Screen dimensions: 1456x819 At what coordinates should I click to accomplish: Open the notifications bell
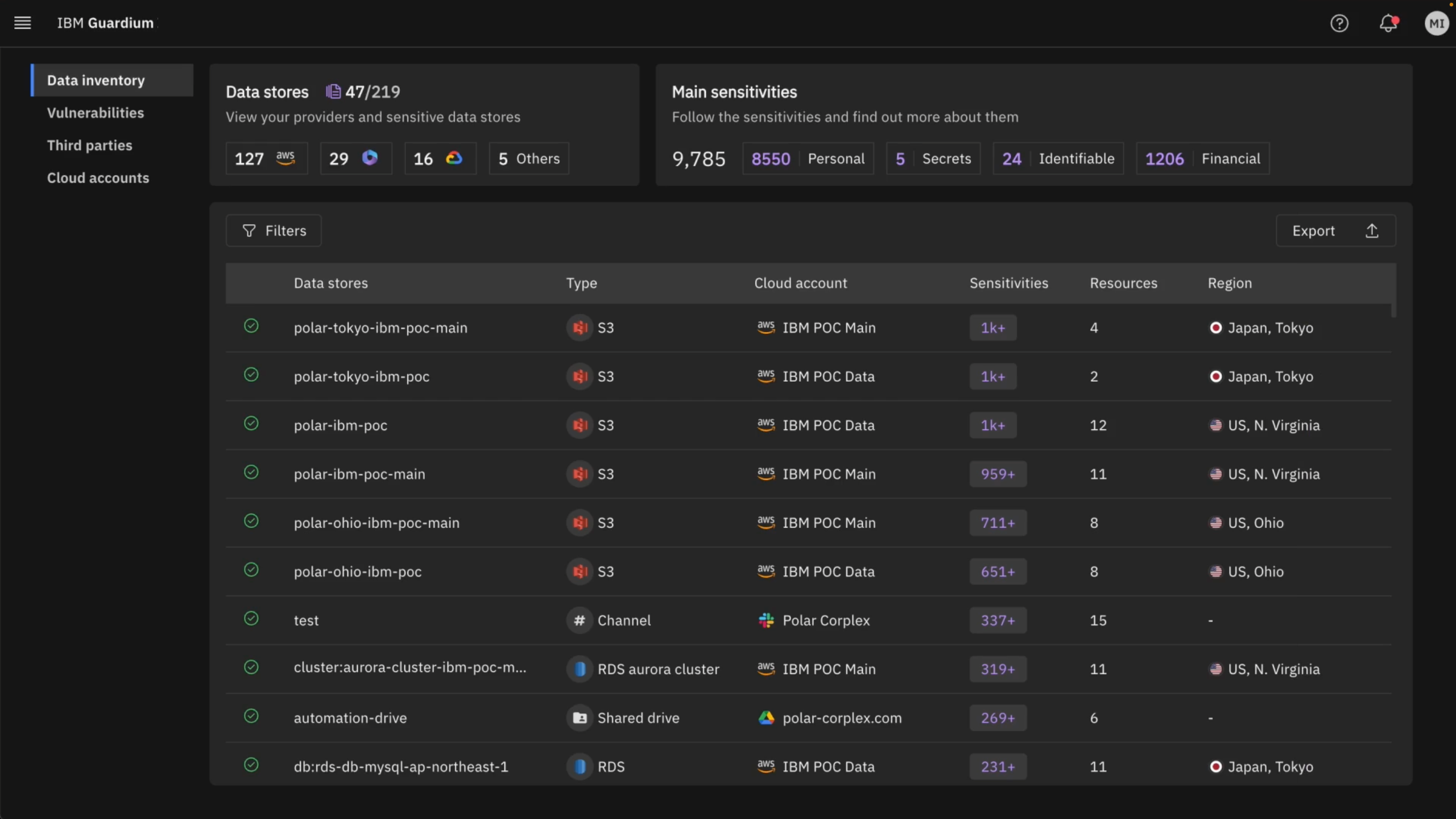(x=1388, y=23)
